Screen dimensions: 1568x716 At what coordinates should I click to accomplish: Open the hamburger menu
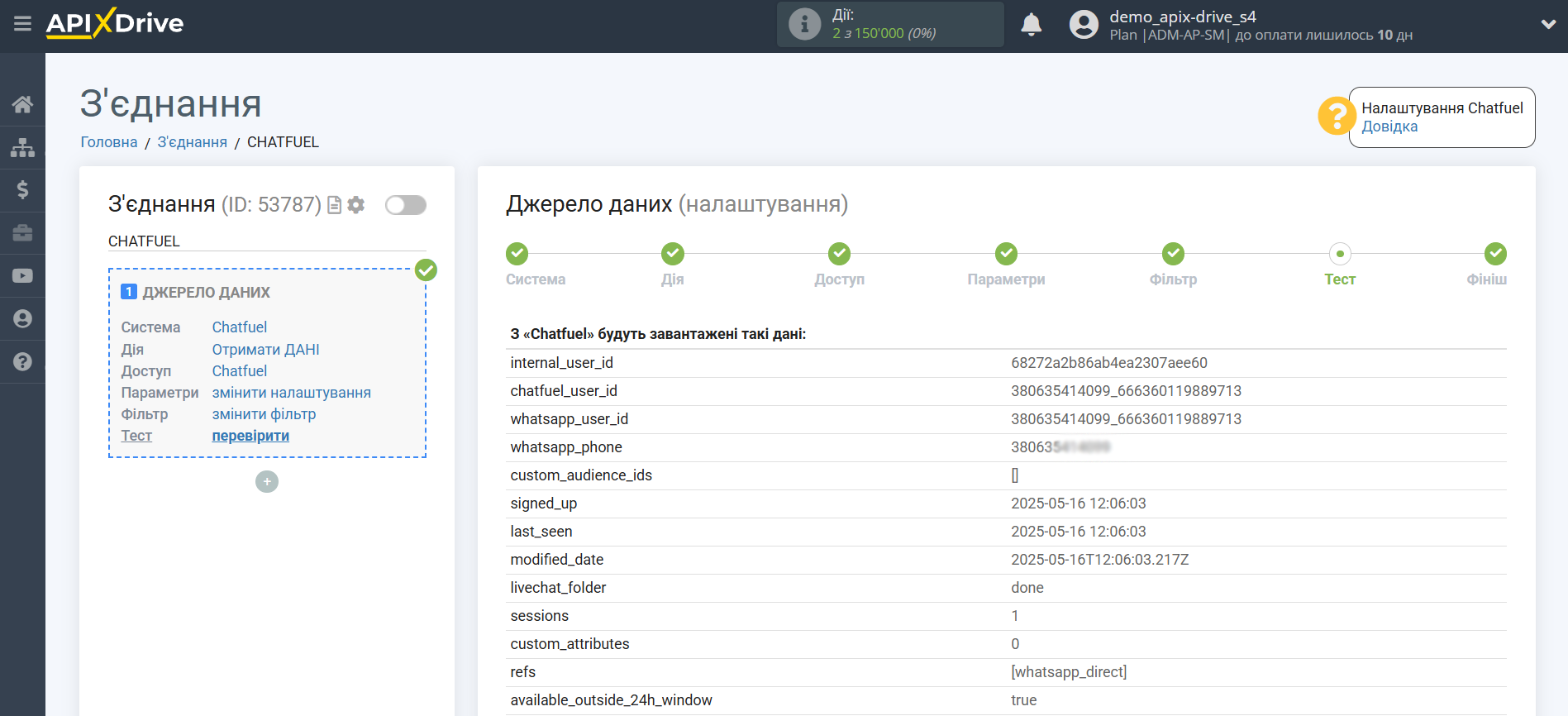[x=22, y=23]
